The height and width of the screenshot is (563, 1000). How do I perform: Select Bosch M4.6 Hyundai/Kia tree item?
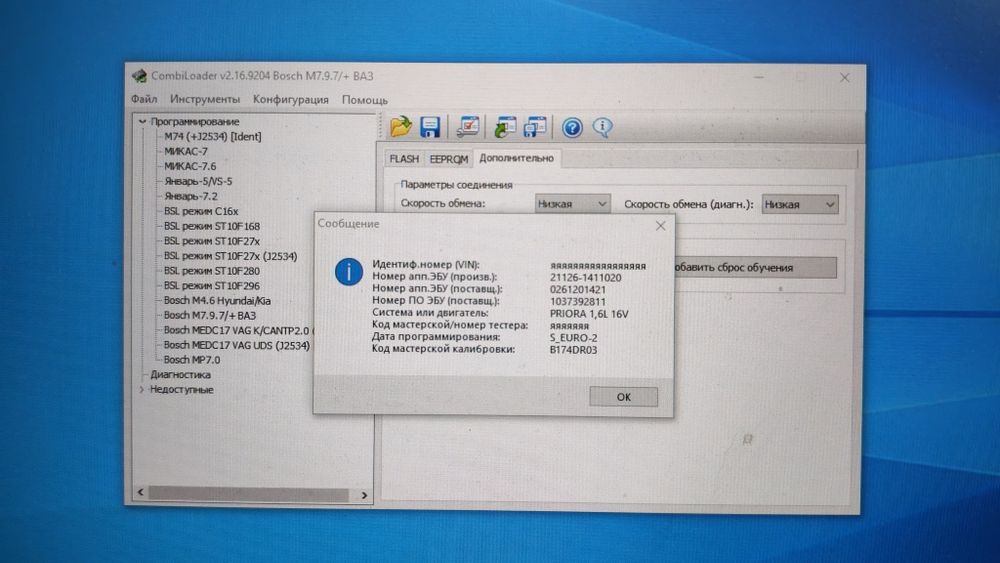pyautogui.click(x=217, y=300)
